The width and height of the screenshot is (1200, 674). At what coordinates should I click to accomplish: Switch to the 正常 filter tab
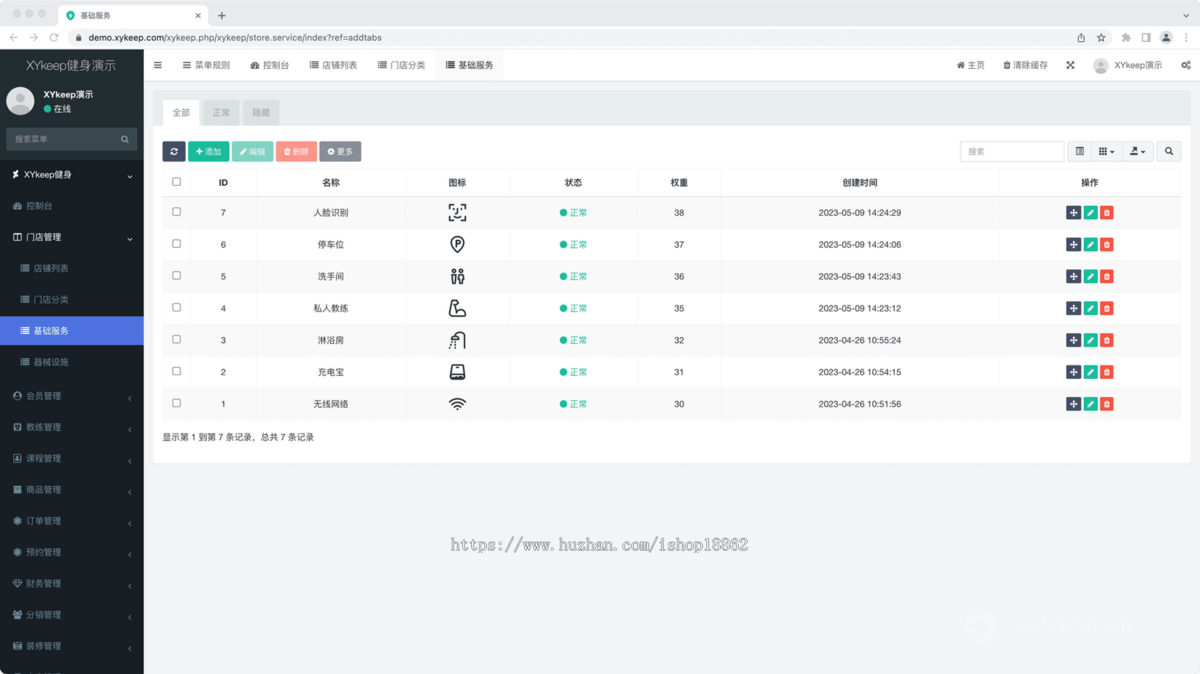pyautogui.click(x=221, y=113)
